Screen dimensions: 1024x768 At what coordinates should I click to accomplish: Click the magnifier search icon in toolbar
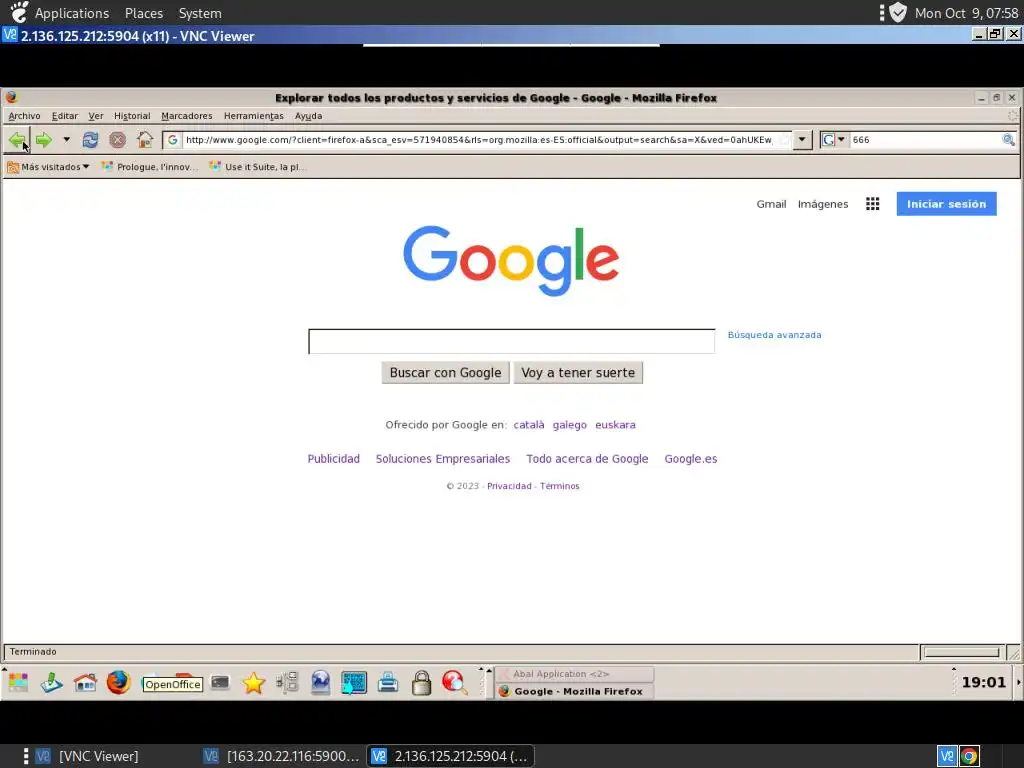[x=1008, y=140]
